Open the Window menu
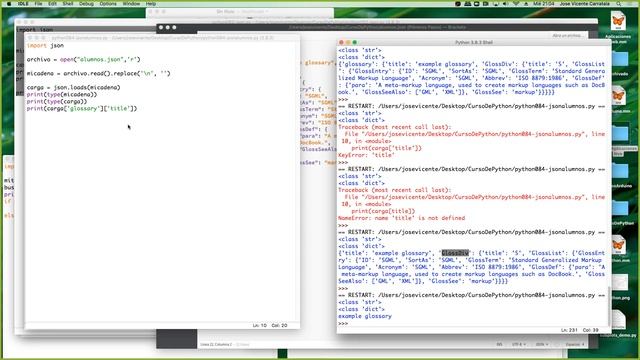Image resolution: width=640 pixels, height=360 pixels. (131, 4)
